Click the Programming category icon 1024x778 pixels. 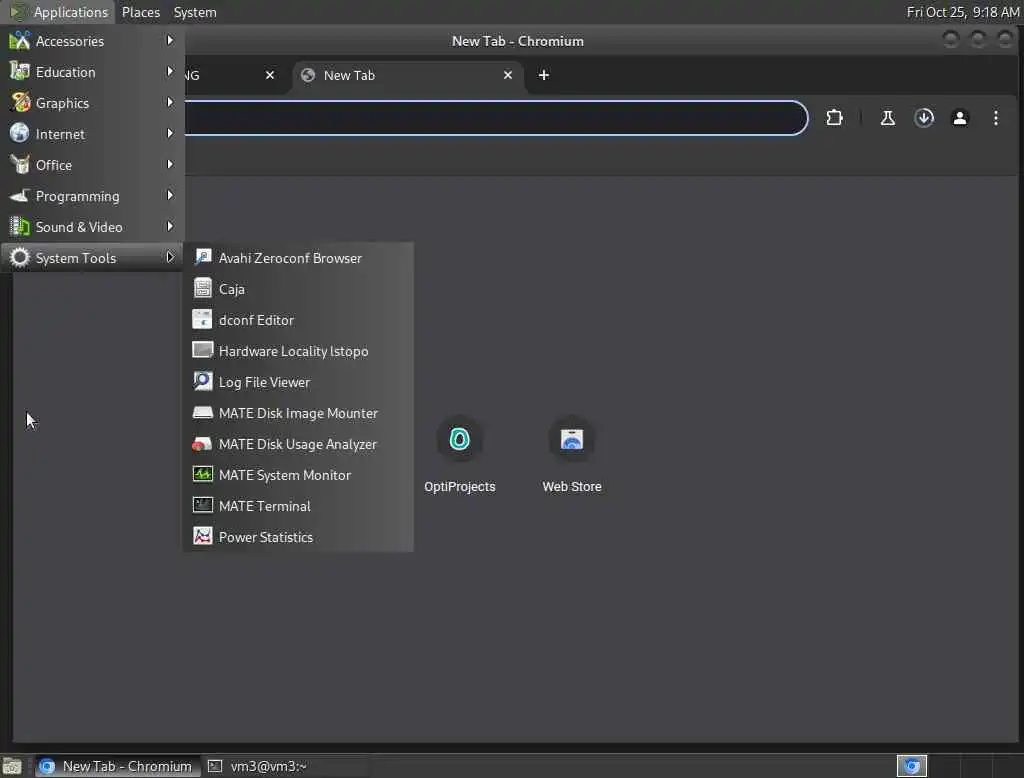[20, 195]
